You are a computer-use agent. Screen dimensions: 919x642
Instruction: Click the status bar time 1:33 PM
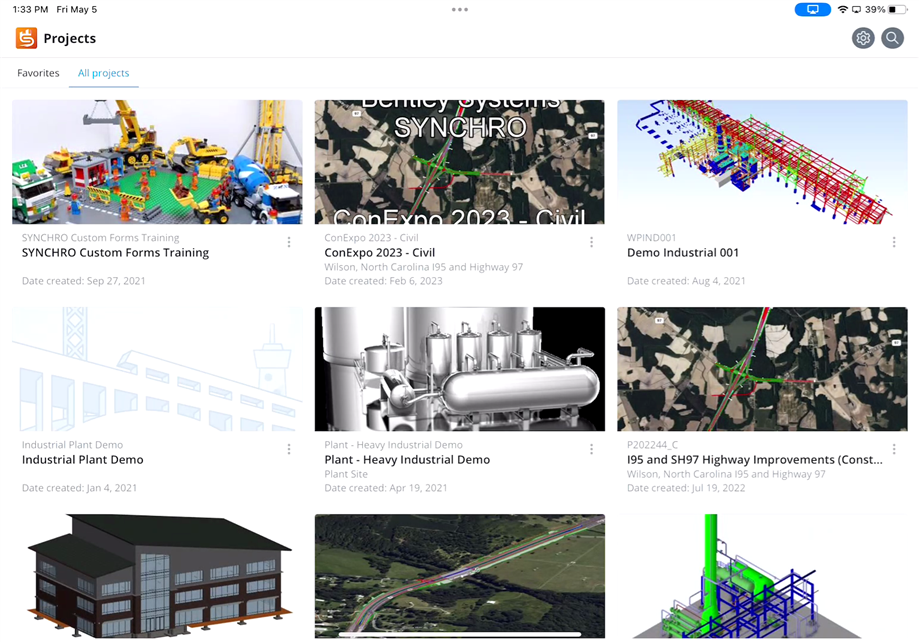click(x=30, y=9)
